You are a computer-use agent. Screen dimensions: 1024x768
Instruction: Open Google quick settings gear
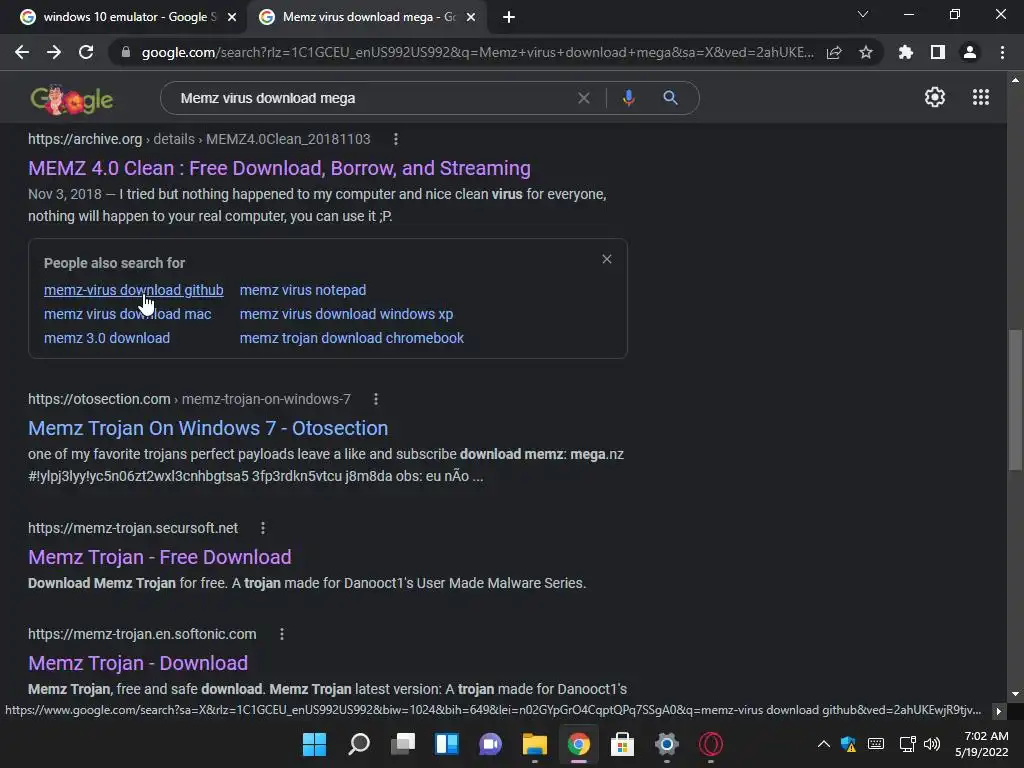pyautogui.click(x=935, y=97)
